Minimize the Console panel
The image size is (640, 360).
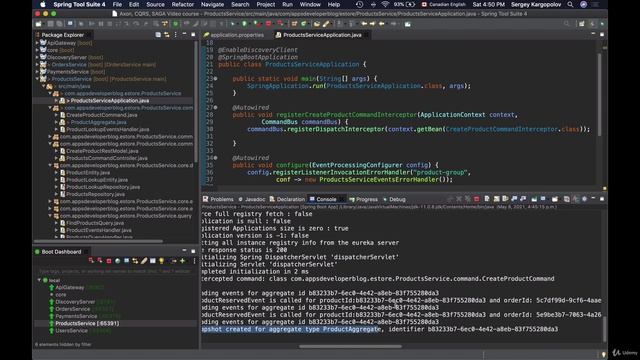pos(593,199)
